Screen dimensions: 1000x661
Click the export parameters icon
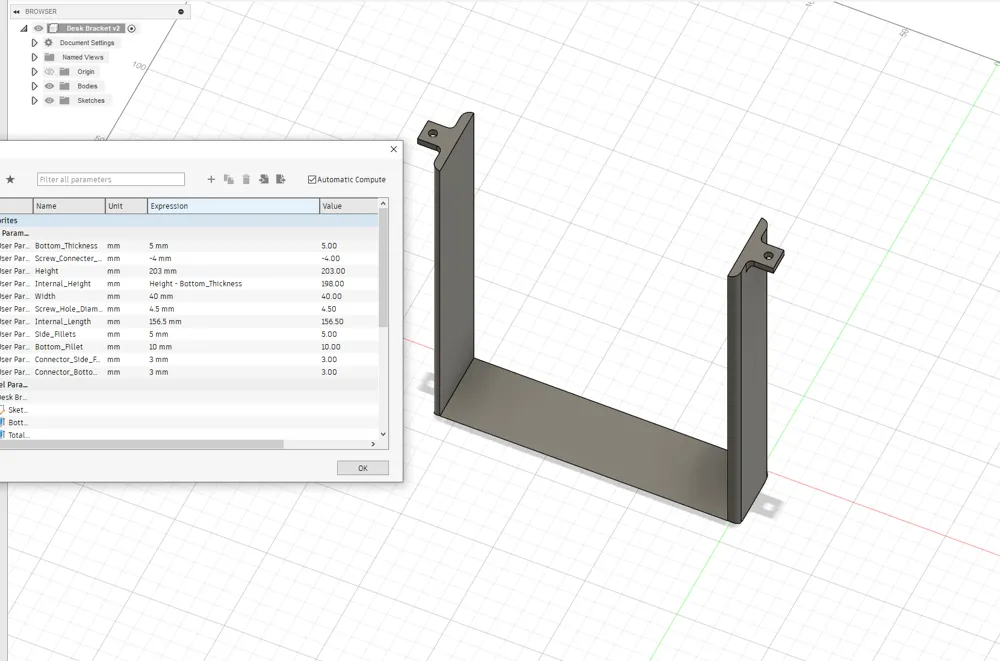click(x=281, y=179)
